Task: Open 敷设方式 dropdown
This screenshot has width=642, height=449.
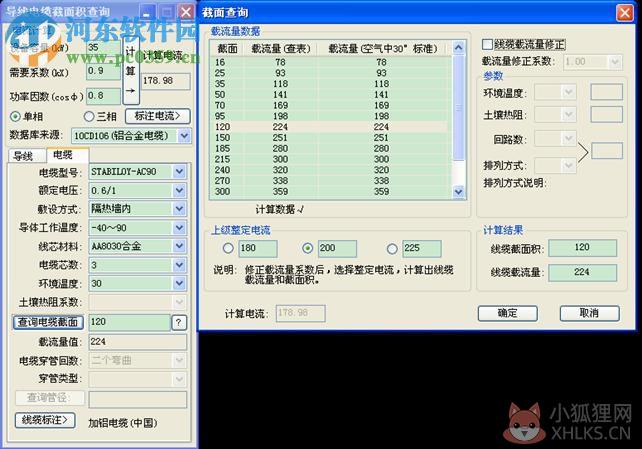Action: 179,209
